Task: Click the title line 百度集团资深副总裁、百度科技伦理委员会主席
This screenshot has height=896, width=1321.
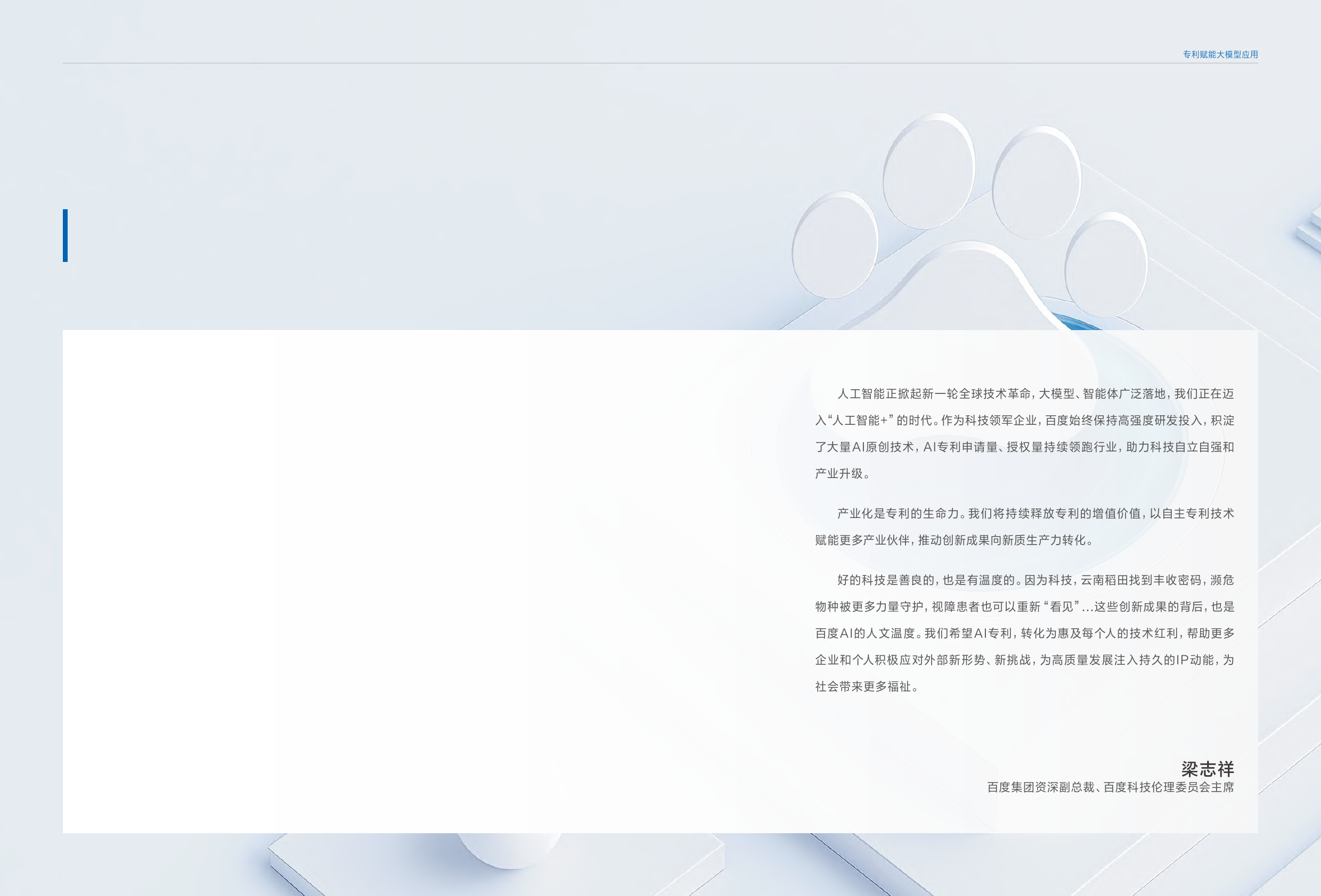Action: 1110,787
